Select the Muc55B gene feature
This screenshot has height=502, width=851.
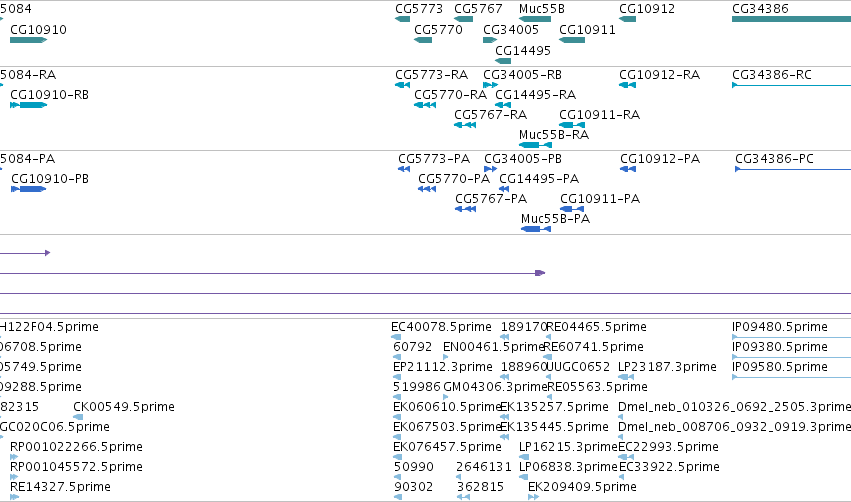pos(535,19)
